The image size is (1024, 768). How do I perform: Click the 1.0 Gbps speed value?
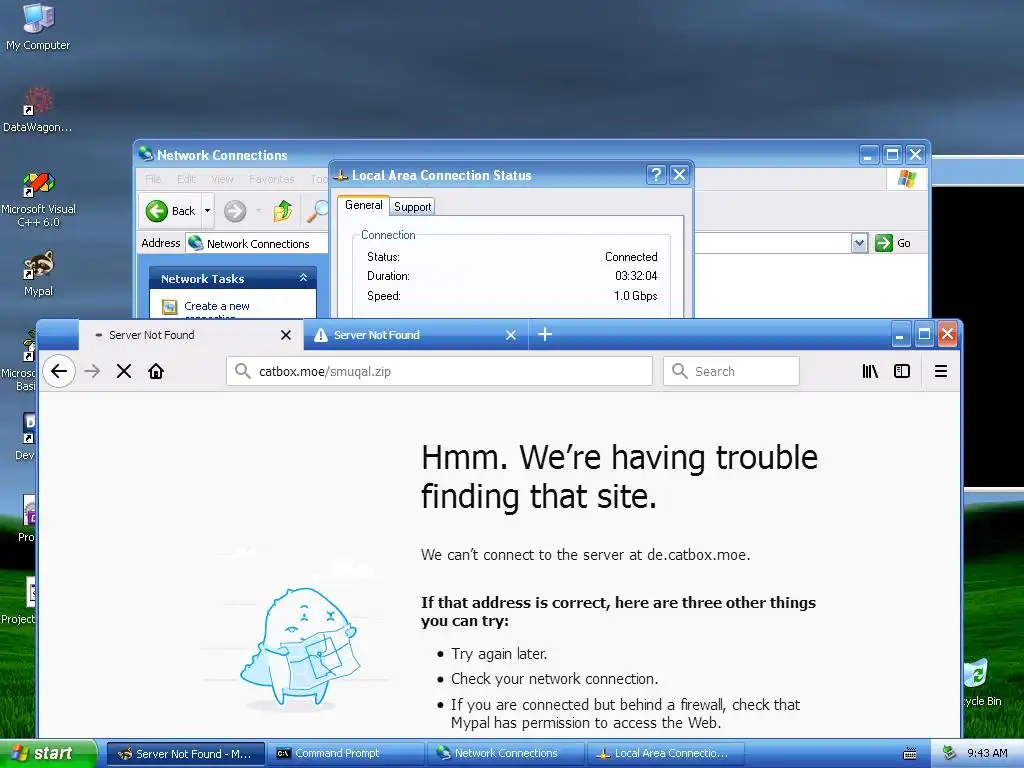(x=635, y=296)
